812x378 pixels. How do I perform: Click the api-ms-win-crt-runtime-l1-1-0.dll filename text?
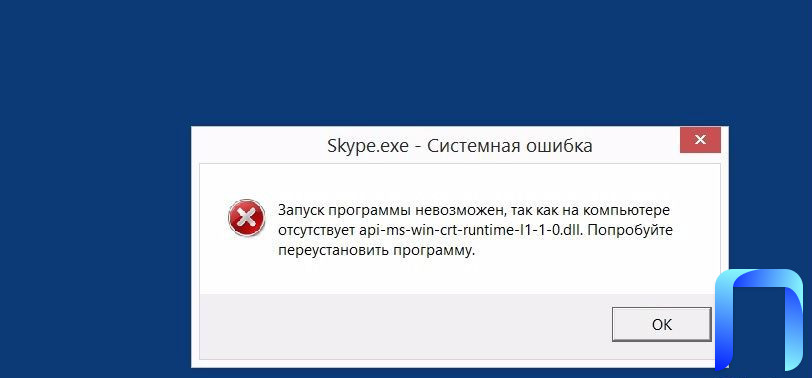pyautogui.click(x=470, y=230)
